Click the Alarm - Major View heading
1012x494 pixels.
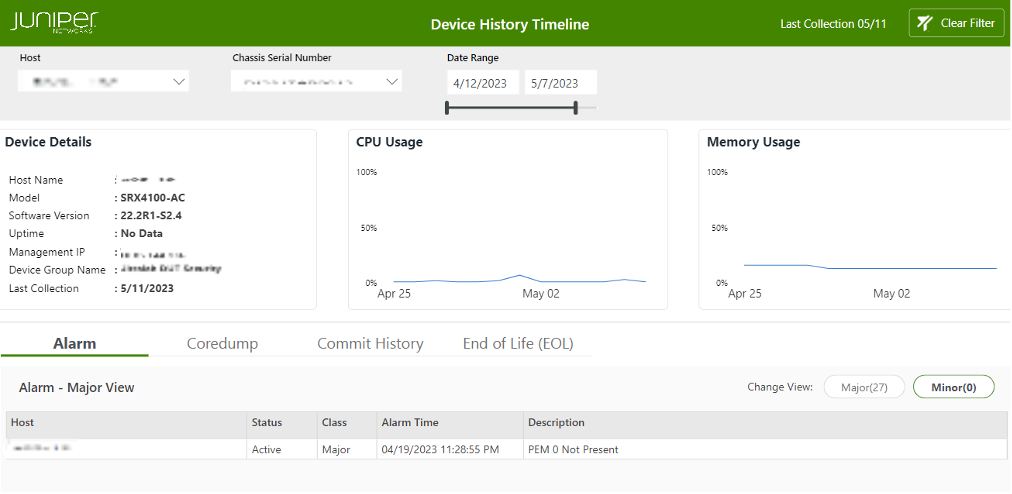pyautogui.click(x=77, y=387)
